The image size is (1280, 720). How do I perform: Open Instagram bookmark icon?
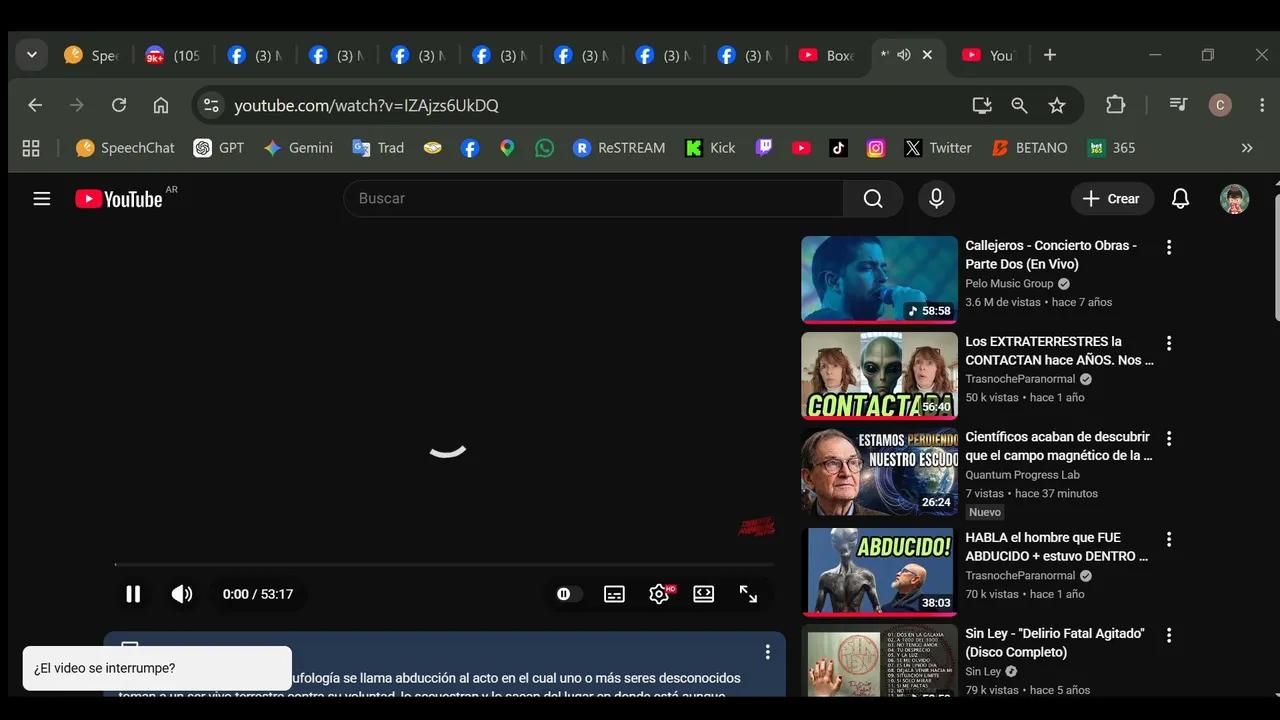pos(876,148)
